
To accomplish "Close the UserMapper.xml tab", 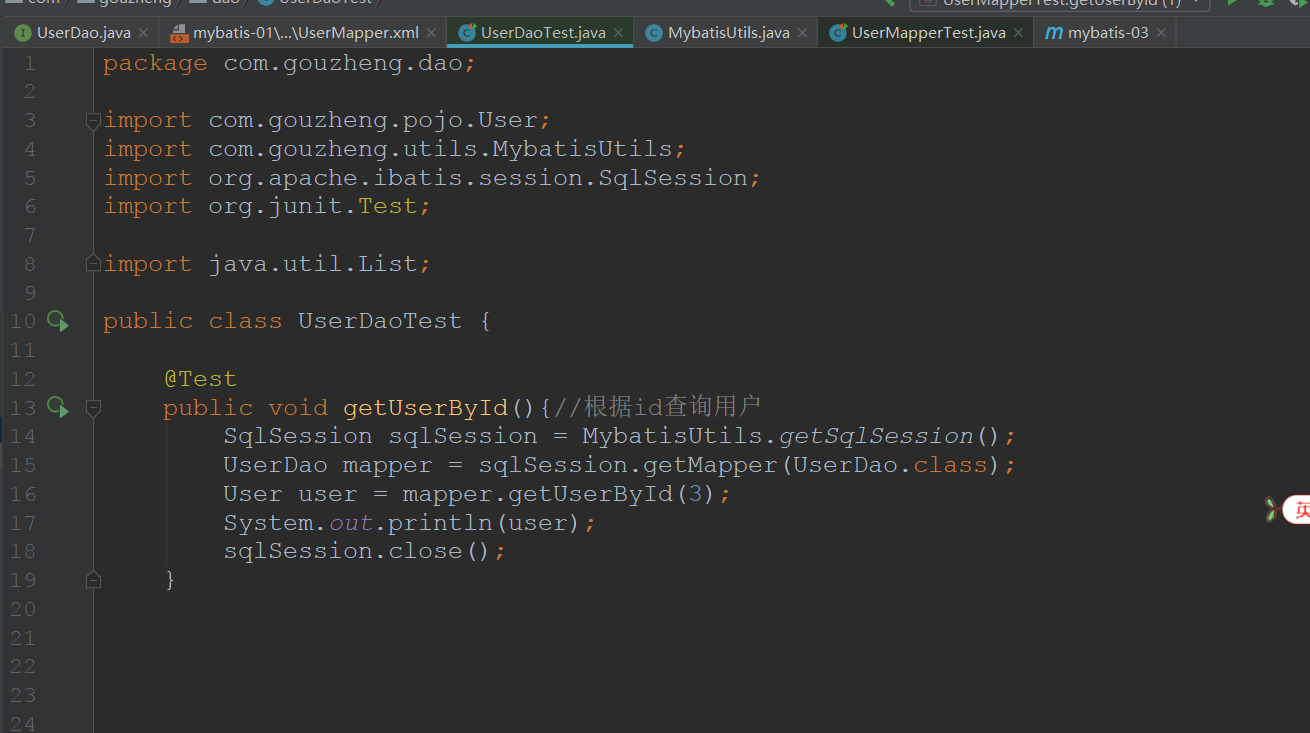I will pyautogui.click(x=432, y=33).
